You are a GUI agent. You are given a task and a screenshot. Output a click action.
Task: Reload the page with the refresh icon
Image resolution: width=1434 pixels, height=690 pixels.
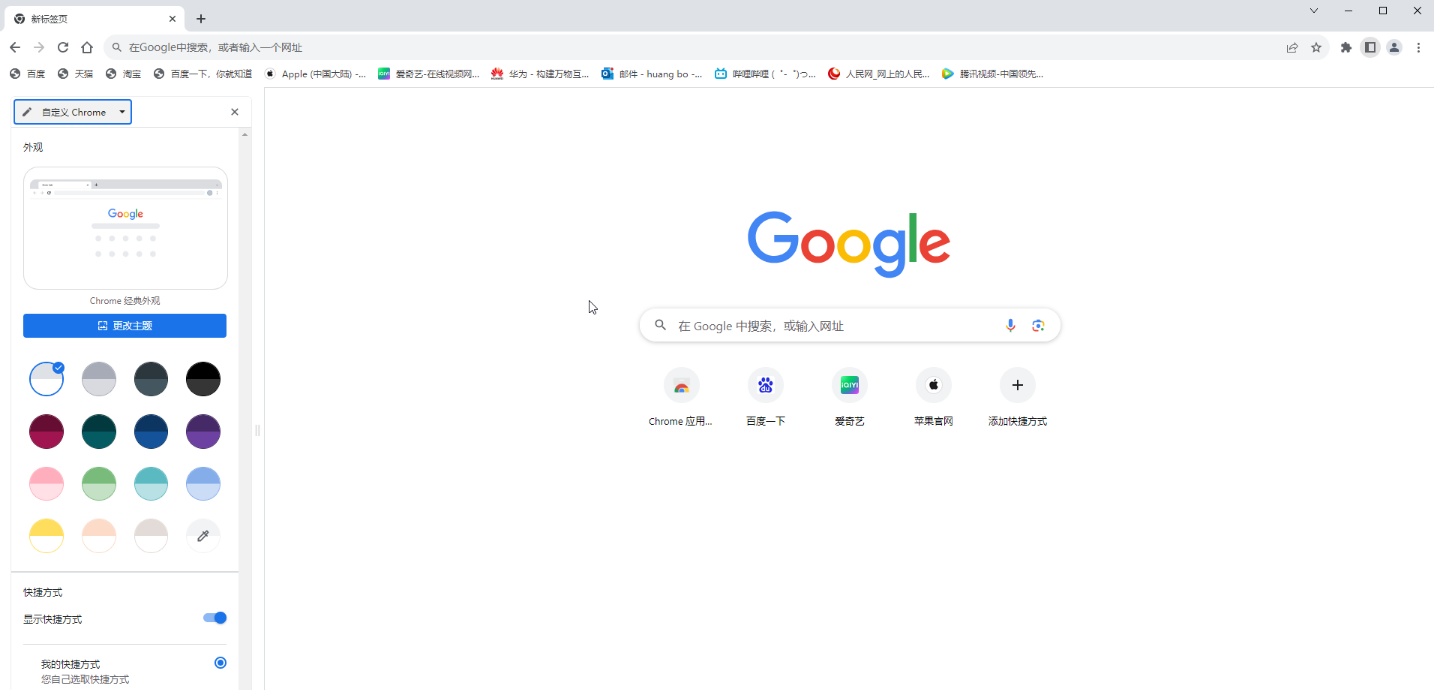click(x=63, y=47)
